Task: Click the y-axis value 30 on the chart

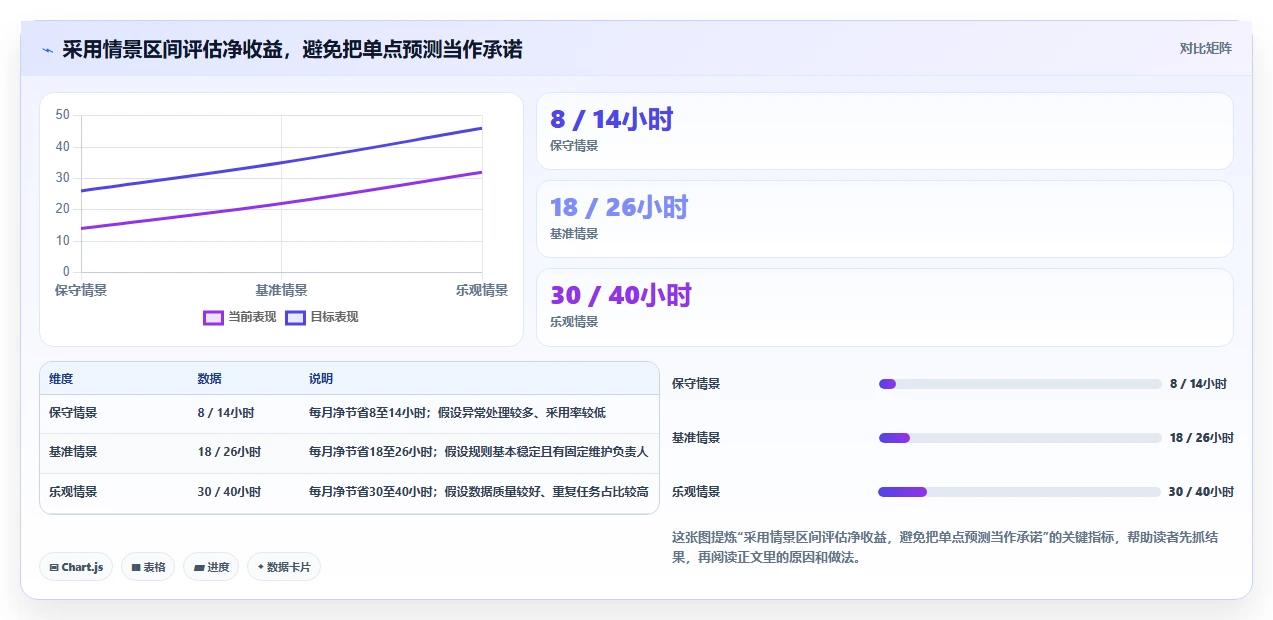Action: click(62, 178)
